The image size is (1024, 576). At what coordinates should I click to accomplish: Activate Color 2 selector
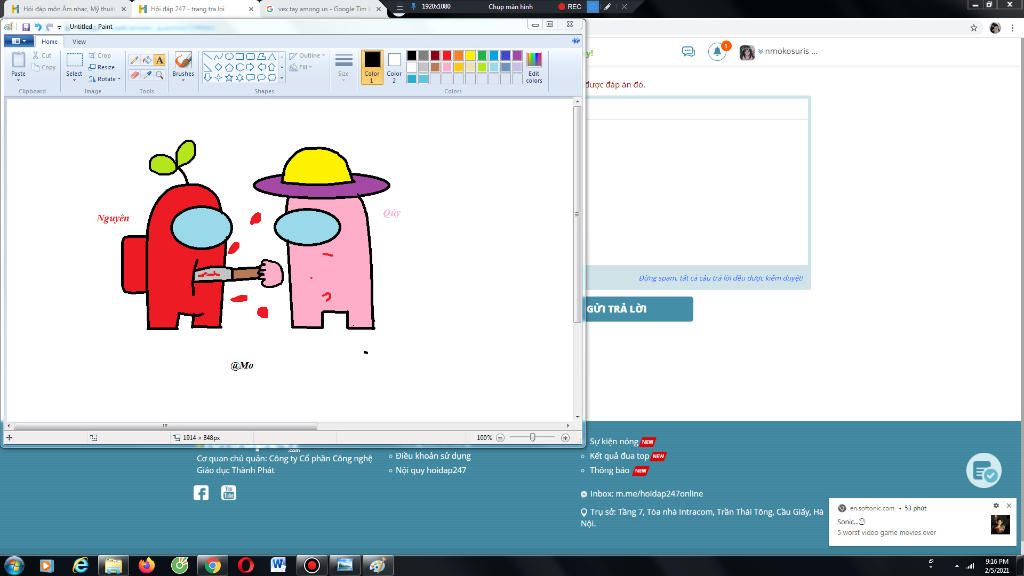pos(394,67)
